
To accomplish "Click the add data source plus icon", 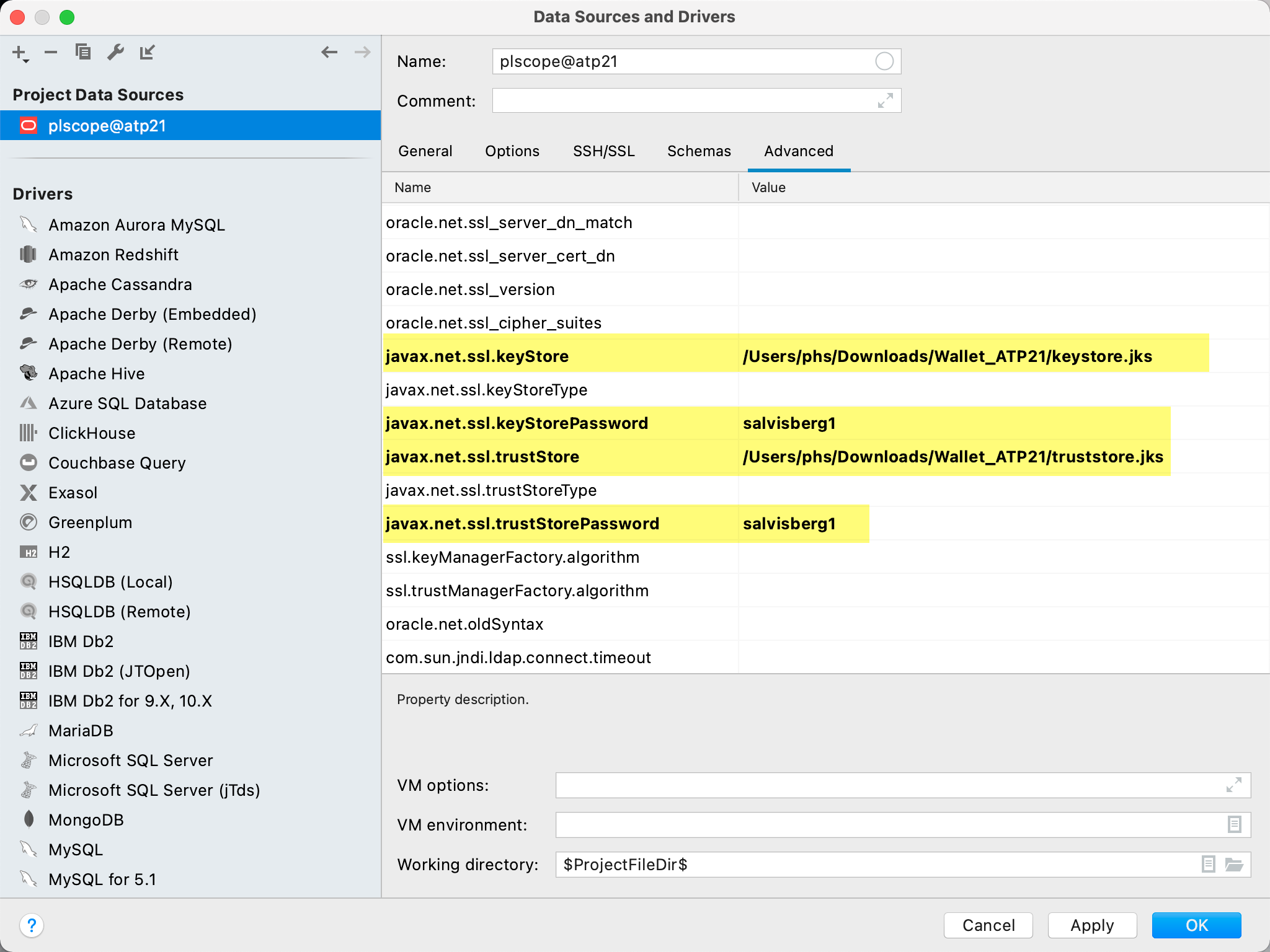I will point(20,53).
